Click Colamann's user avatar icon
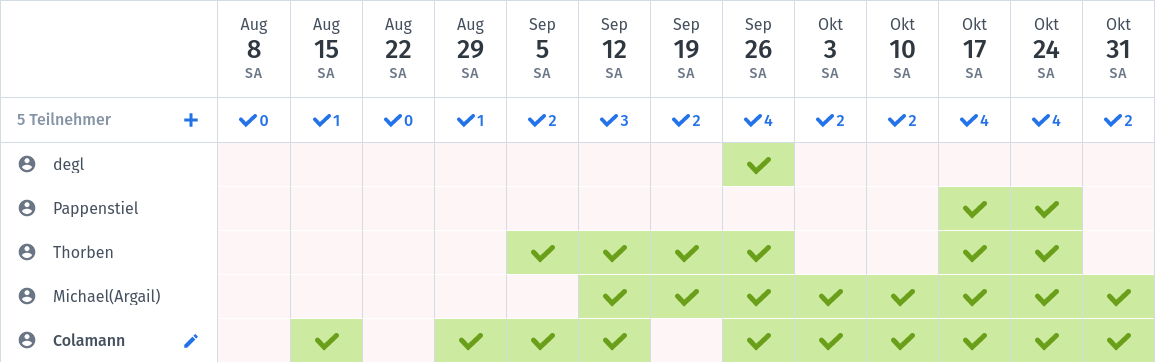The height and width of the screenshot is (362, 1155). (x=27, y=341)
